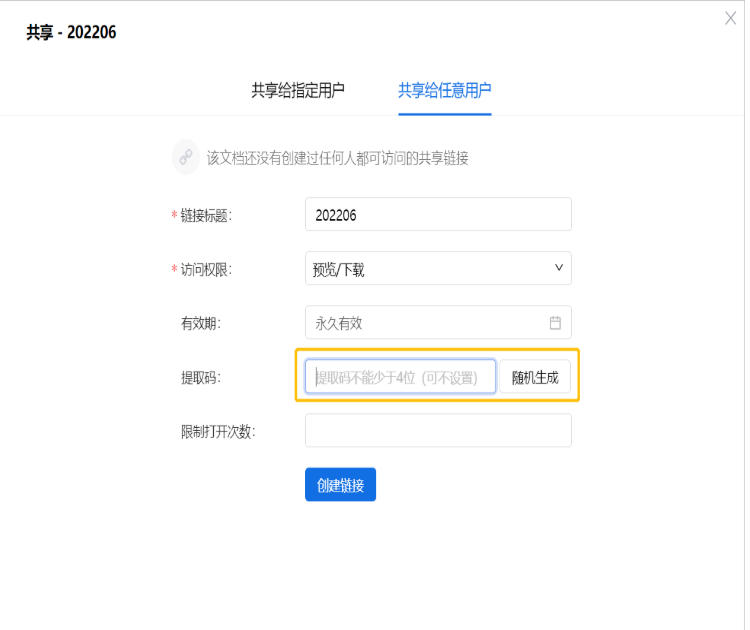Open the 访问权限 dropdown showing 预览/下载
This screenshot has height=630, width=750.
tap(438, 268)
